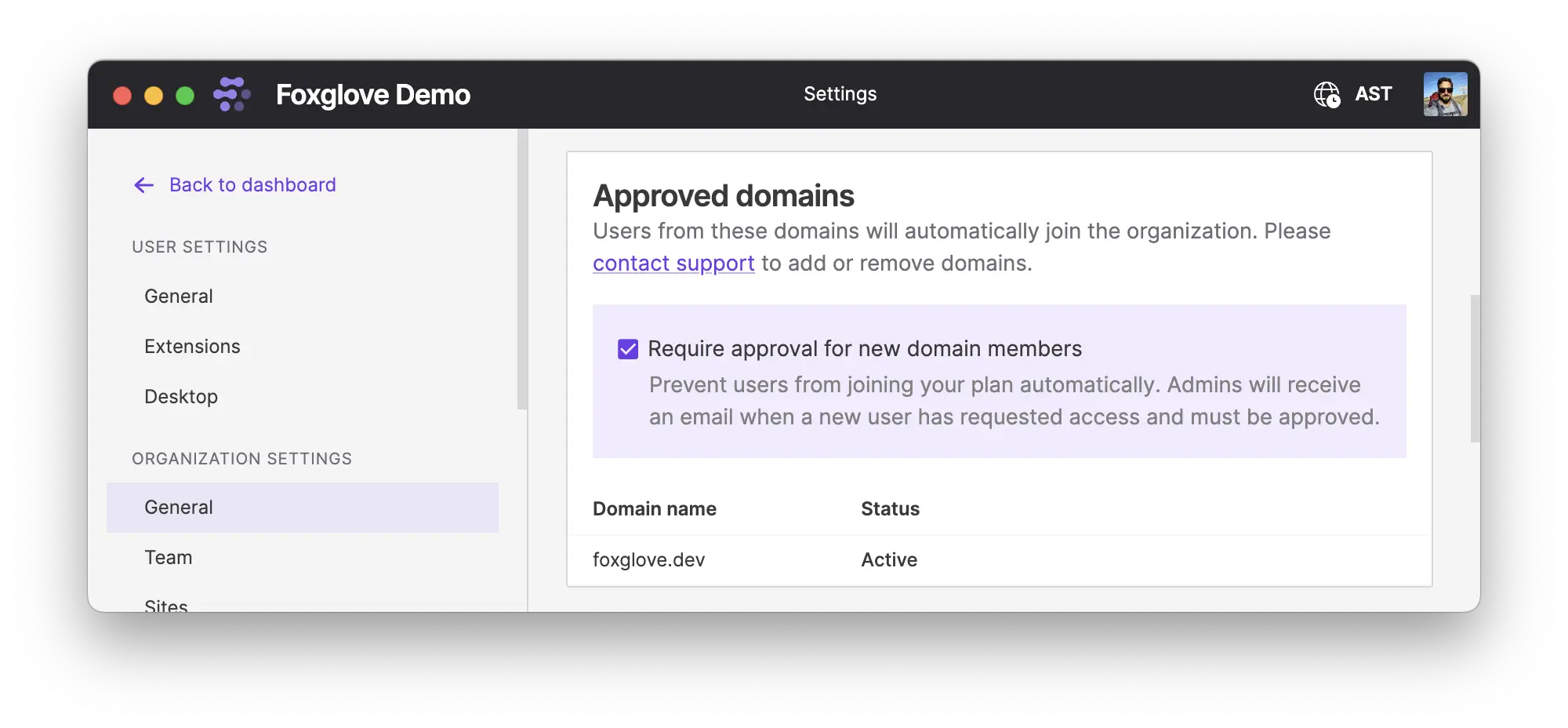The height and width of the screenshot is (728, 1568).
Task: Click the globe timezone icon
Action: tap(1327, 94)
